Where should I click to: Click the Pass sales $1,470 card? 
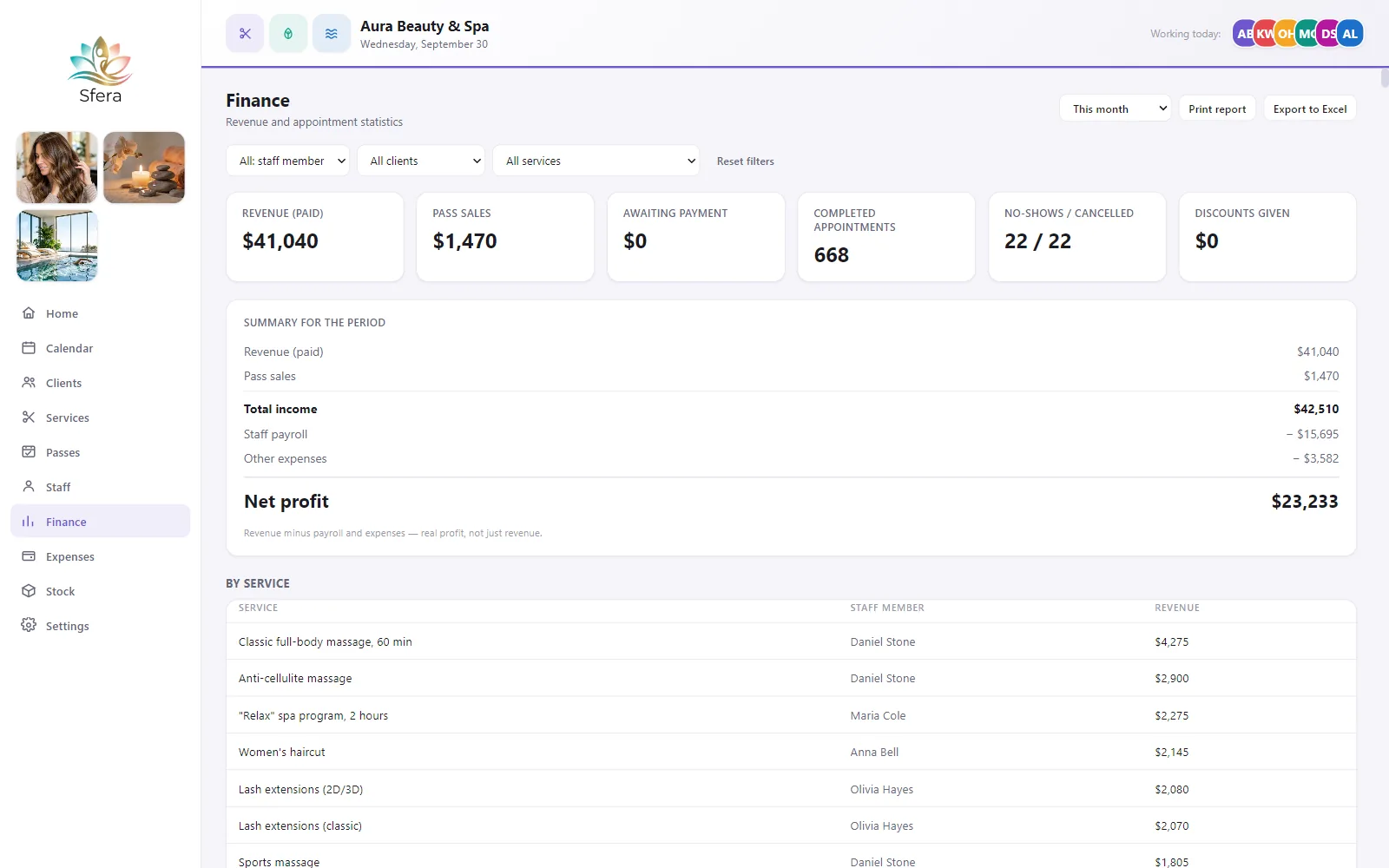[x=505, y=237]
